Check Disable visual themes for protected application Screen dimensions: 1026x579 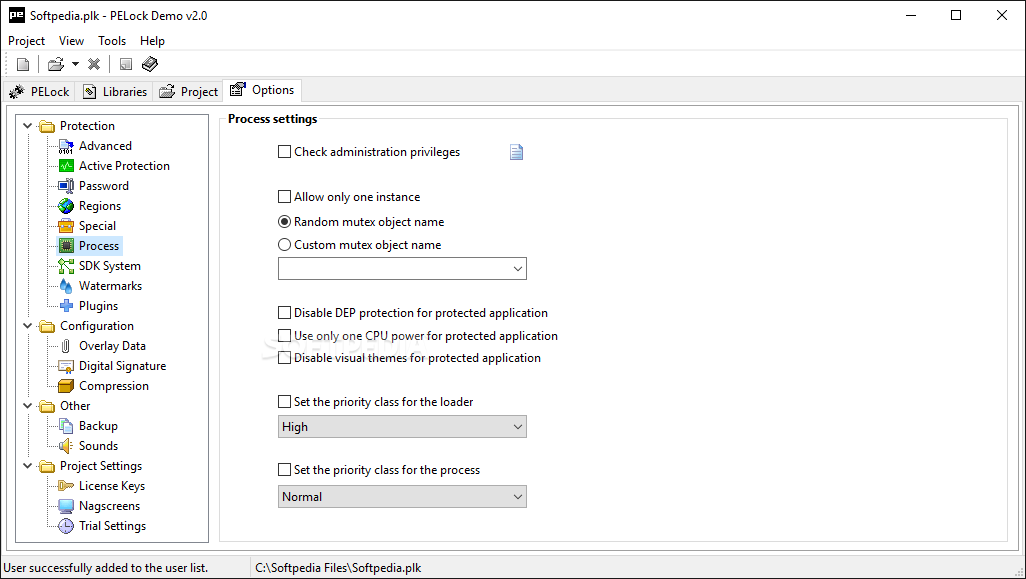click(285, 358)
